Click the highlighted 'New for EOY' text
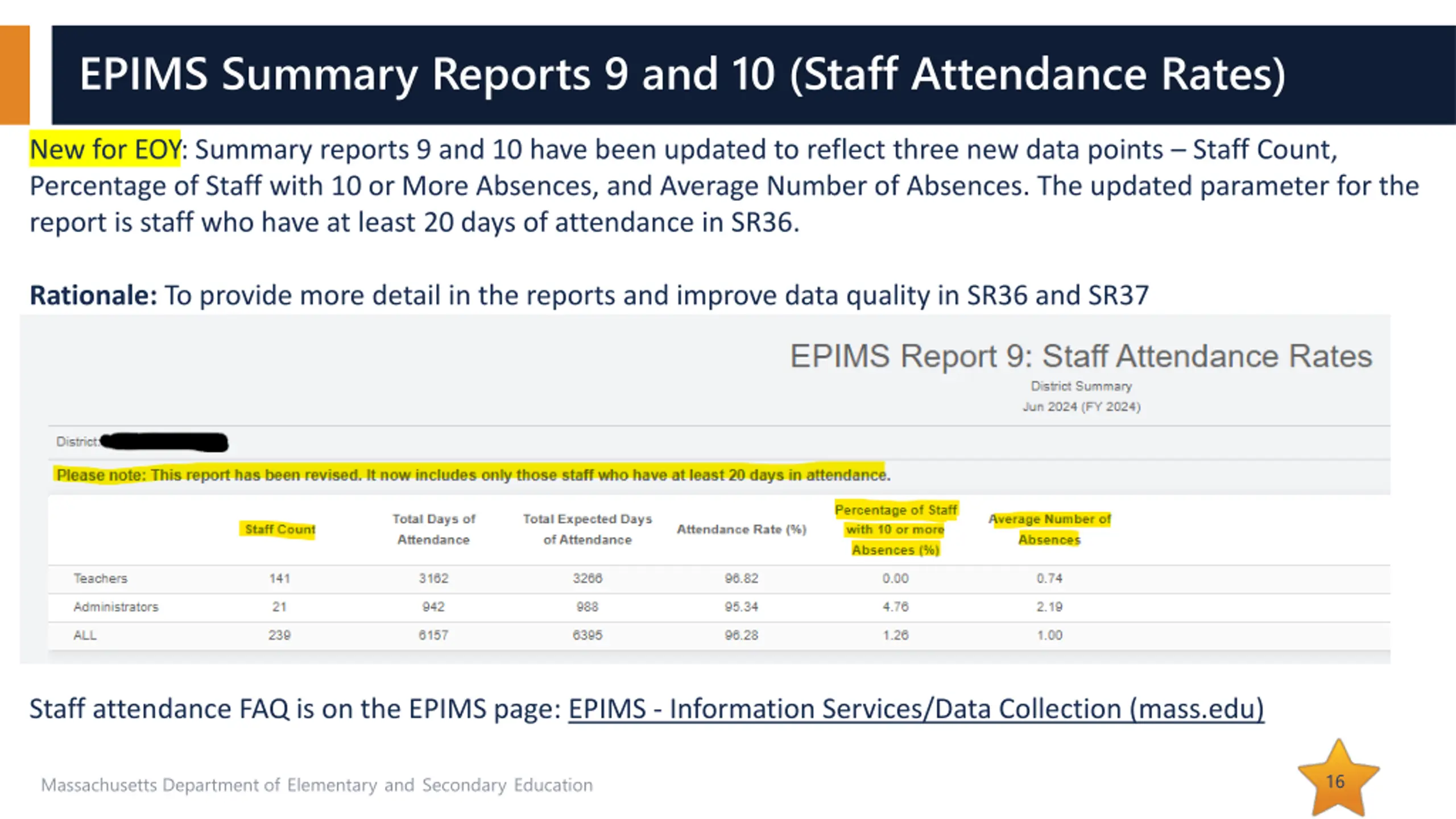 coord(105,150)
